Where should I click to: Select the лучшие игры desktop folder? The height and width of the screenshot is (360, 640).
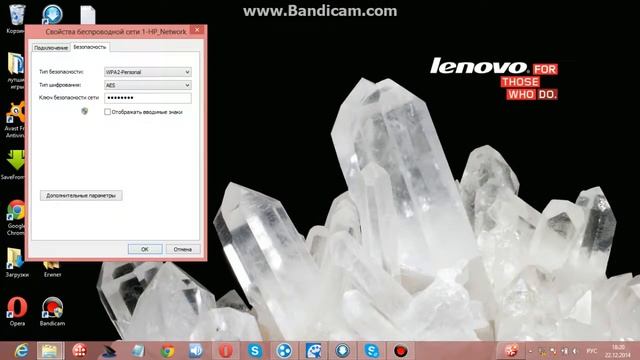[x=16, y=71]
